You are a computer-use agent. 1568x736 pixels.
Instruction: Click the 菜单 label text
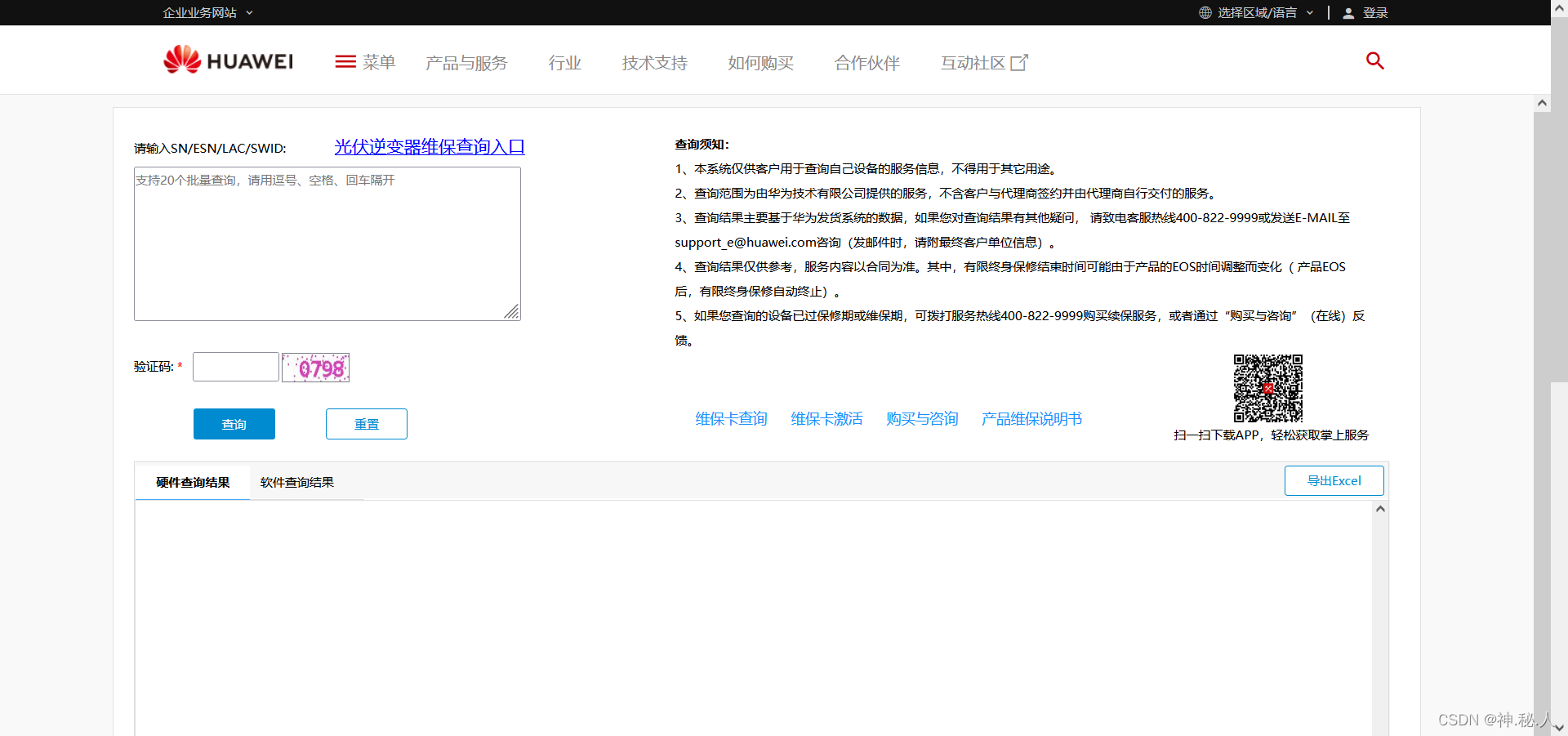379,62
